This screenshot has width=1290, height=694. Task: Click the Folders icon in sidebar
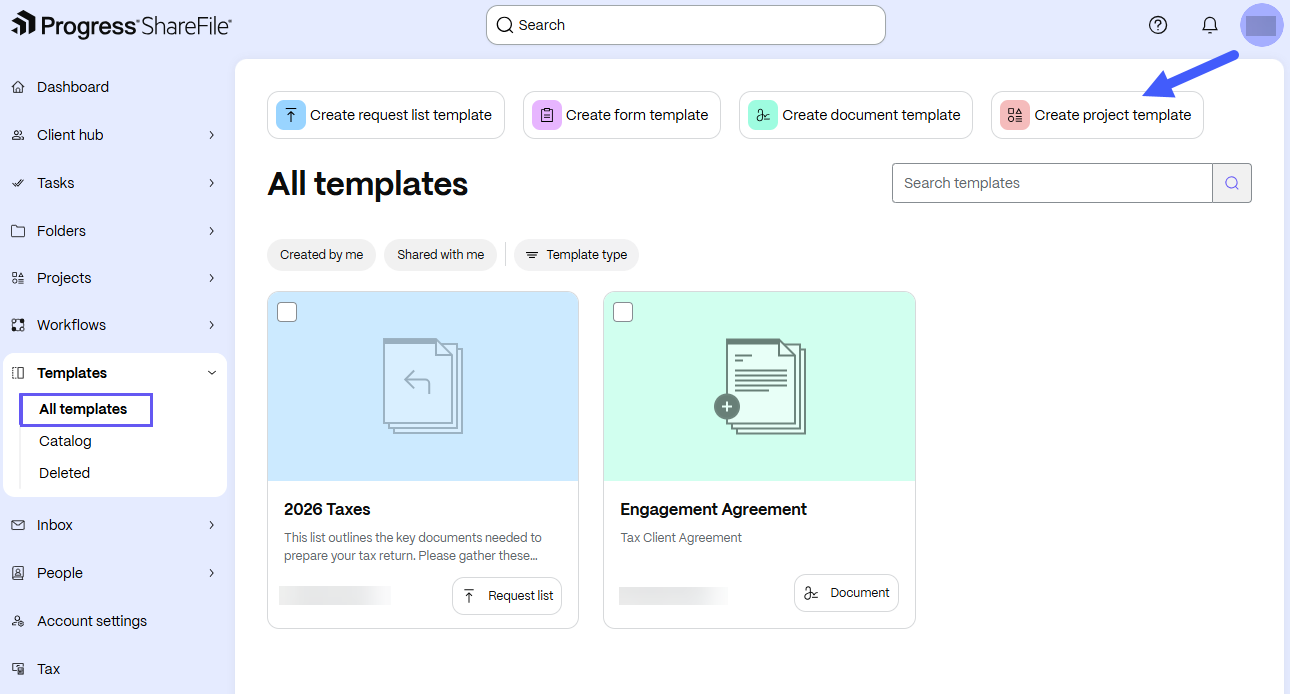[x=18, y=231]
